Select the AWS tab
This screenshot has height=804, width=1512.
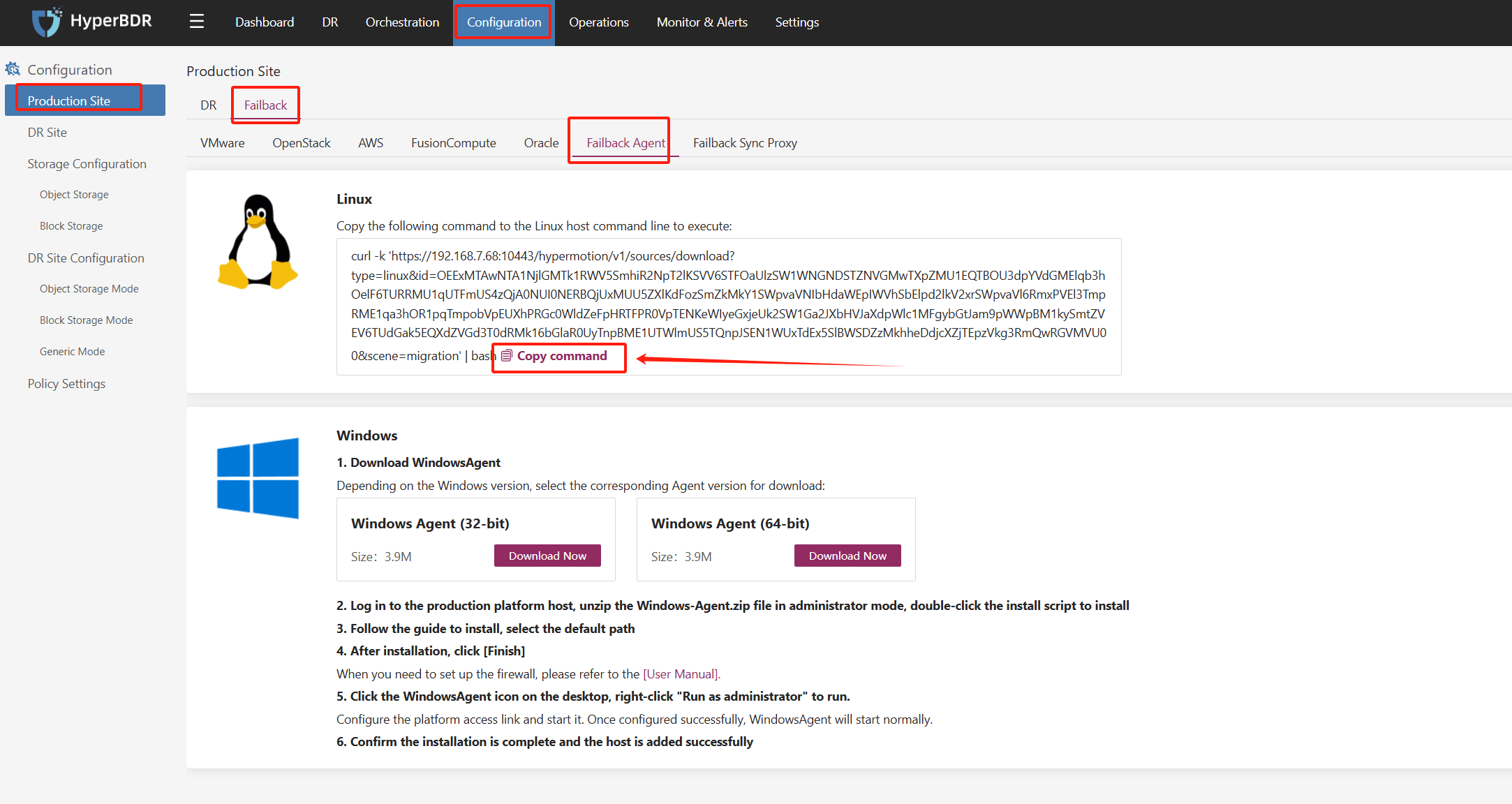coord(371,142)
